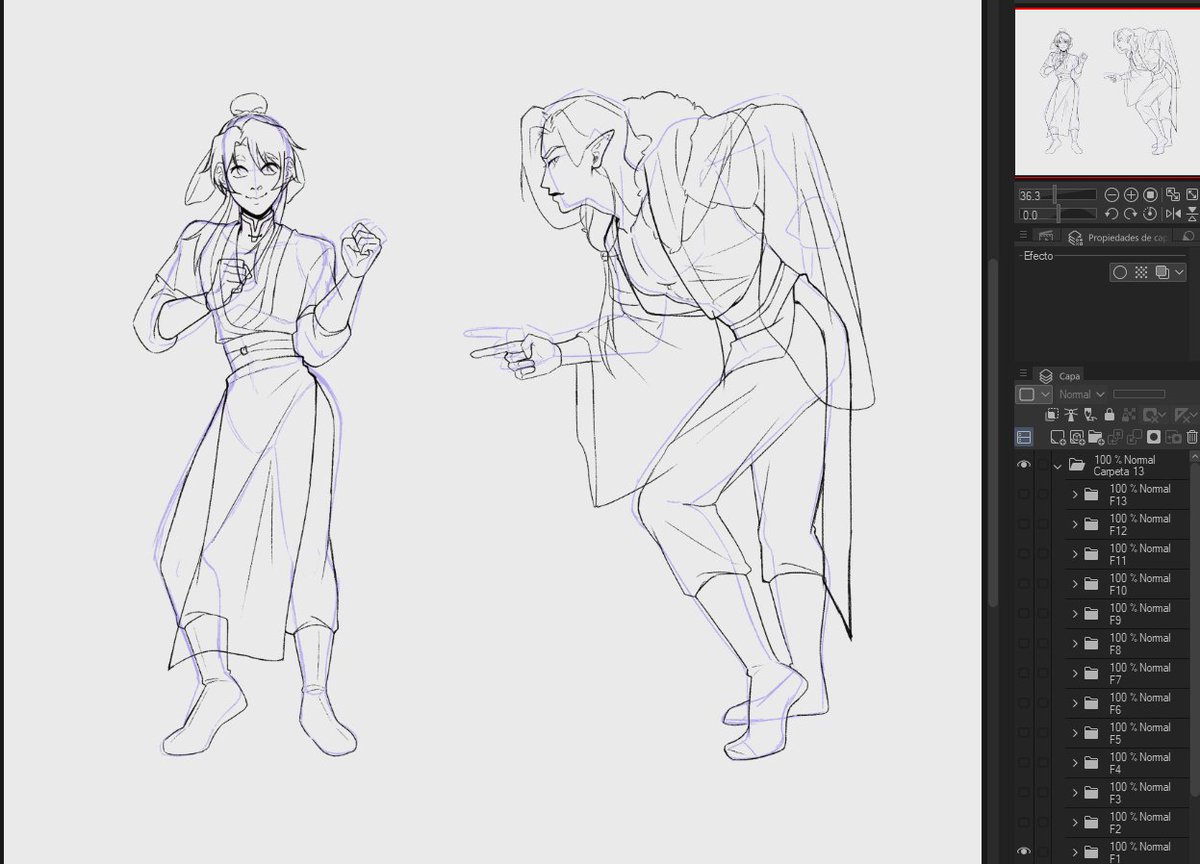Select the F8 folder layer
This screenshot has height=864, width=1200.
point(1128,643)
